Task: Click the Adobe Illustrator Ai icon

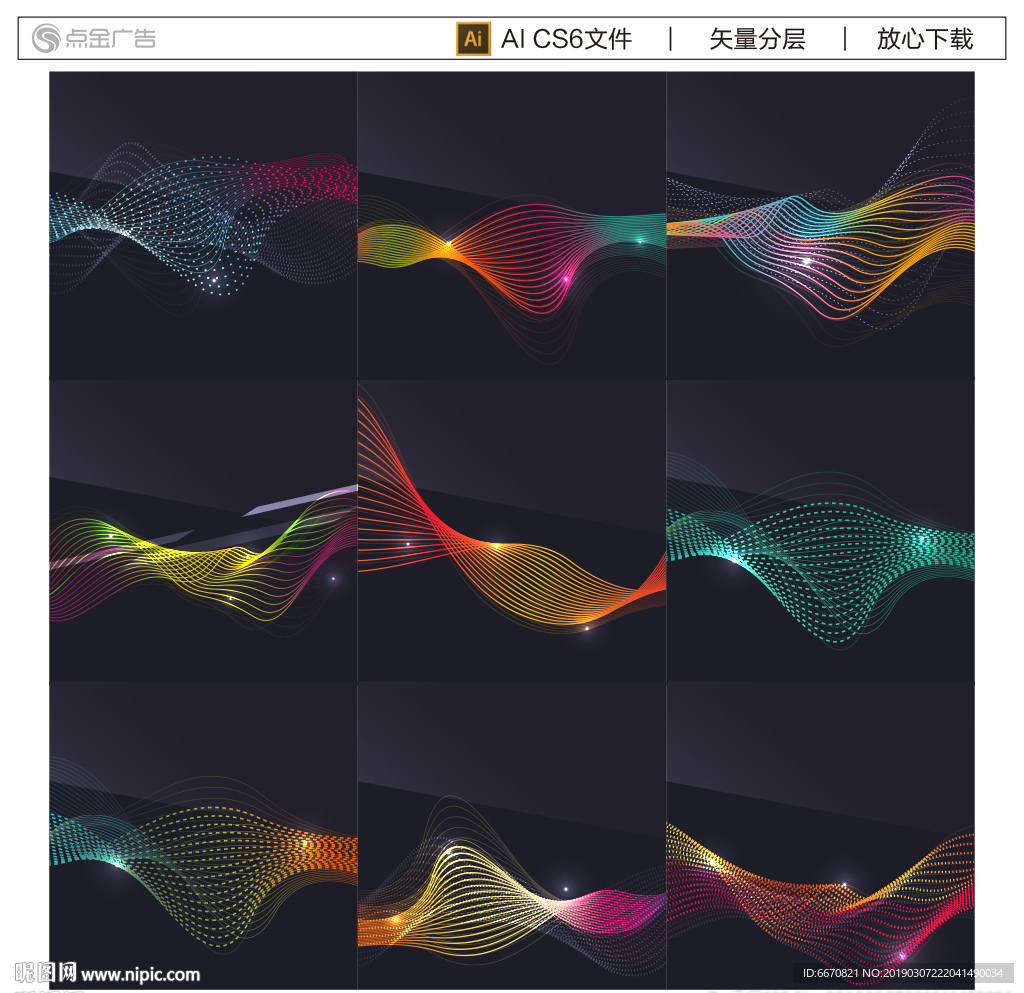Action: 473,39
